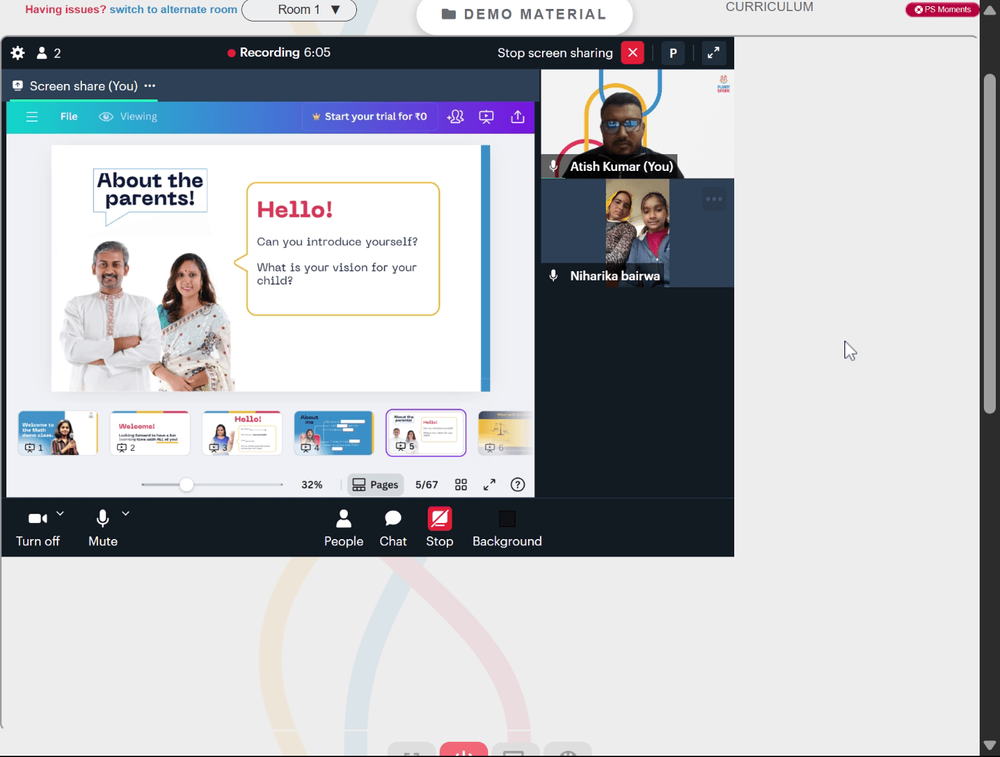This screenshot has width=1000, height=757.
Task: Open the Chat panel
Action: (393, 528)
